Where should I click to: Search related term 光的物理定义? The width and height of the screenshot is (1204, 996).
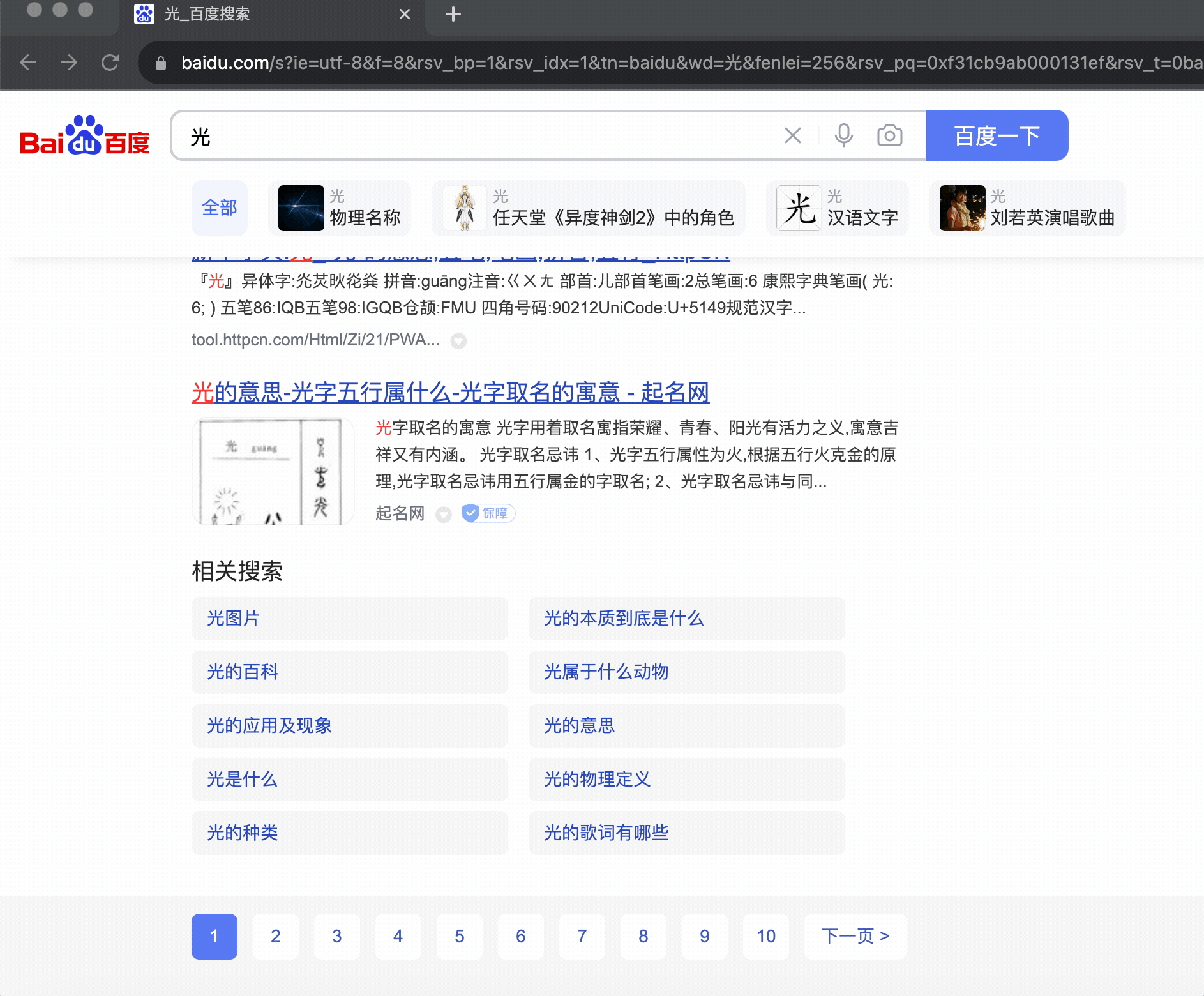pyautogui.click(x=687, y=780)
